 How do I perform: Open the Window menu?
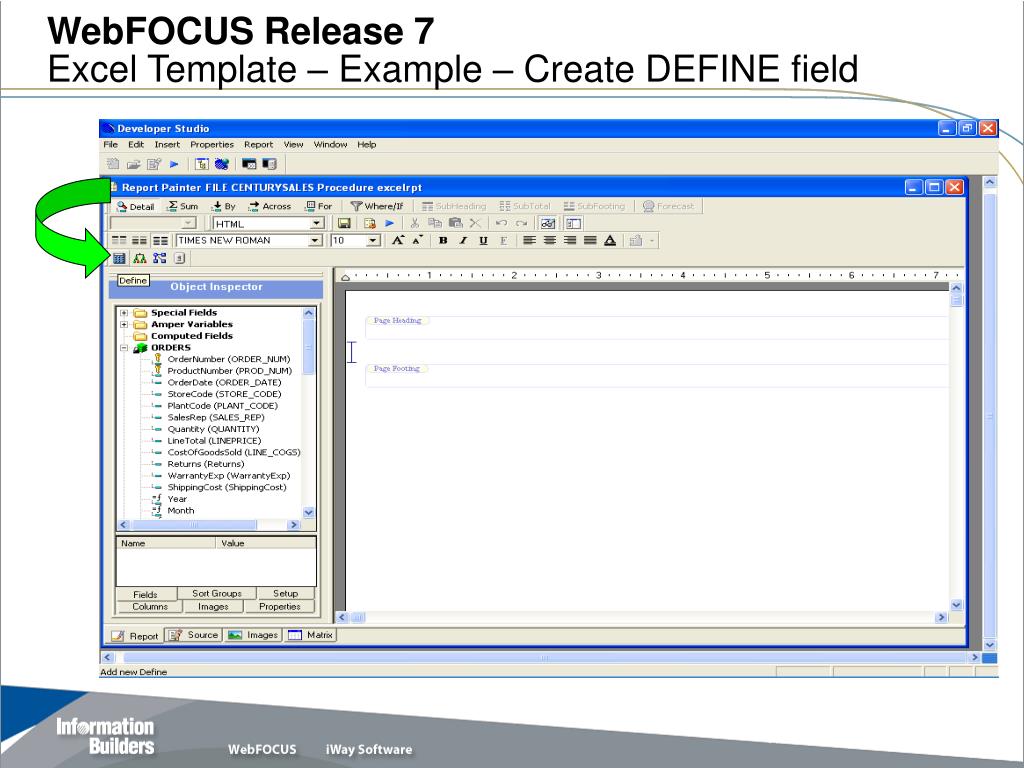(x=330, y=144)
